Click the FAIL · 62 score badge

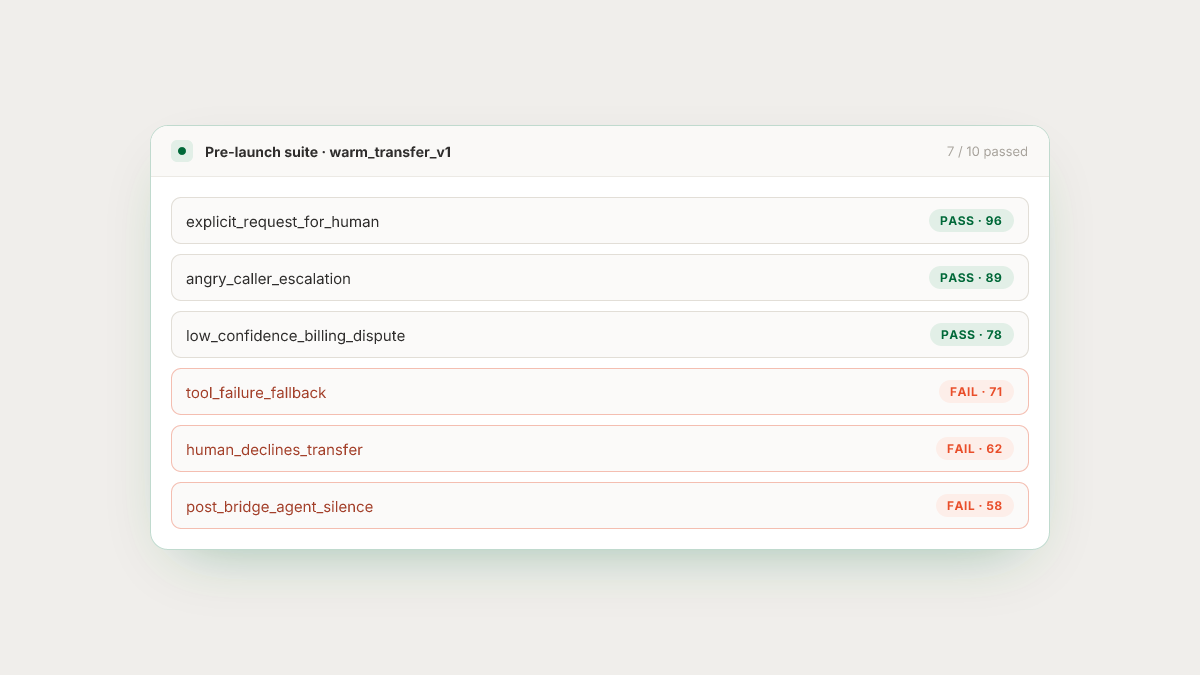pos(975,449)
